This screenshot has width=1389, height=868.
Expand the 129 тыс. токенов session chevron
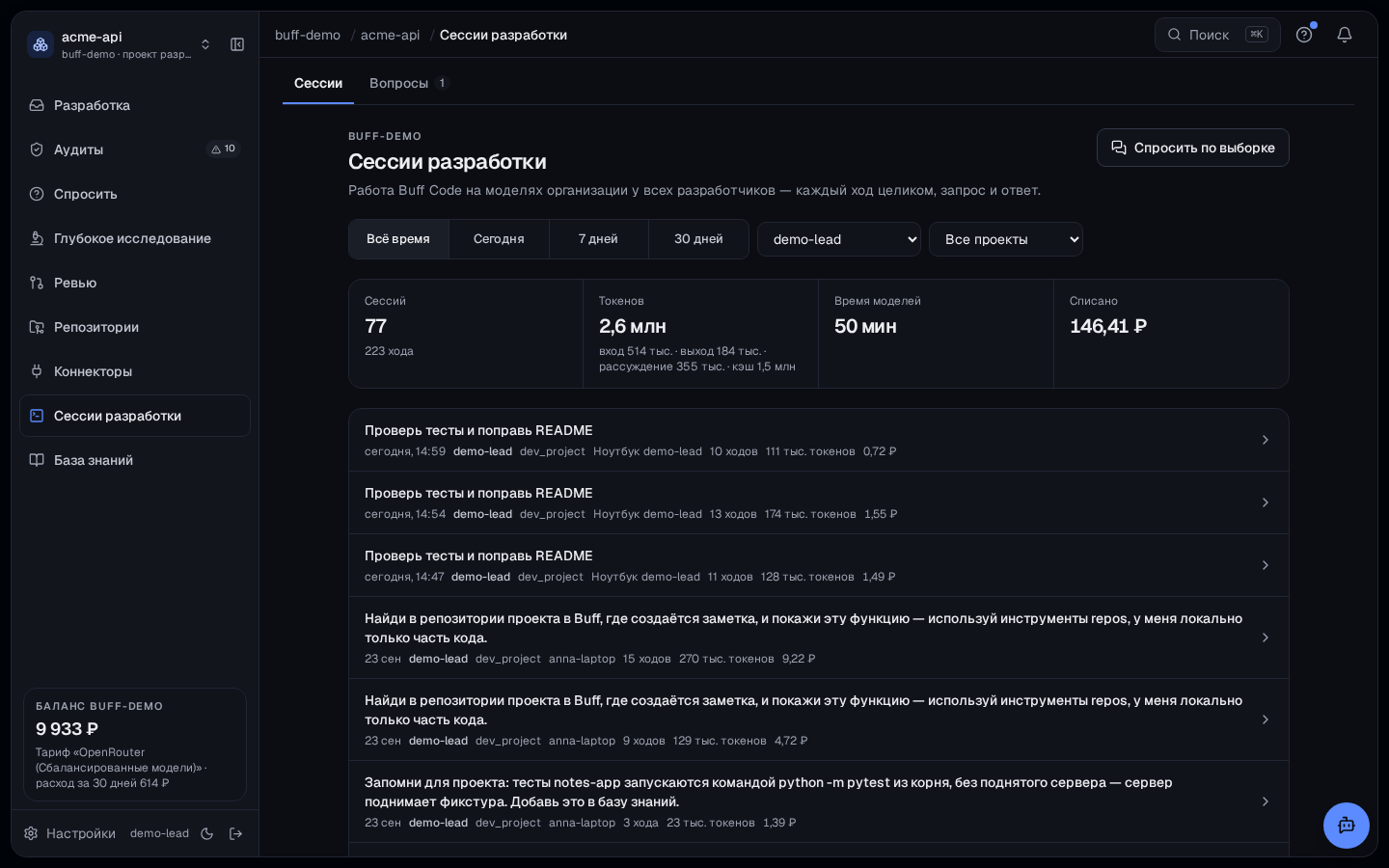point(1266,719)
